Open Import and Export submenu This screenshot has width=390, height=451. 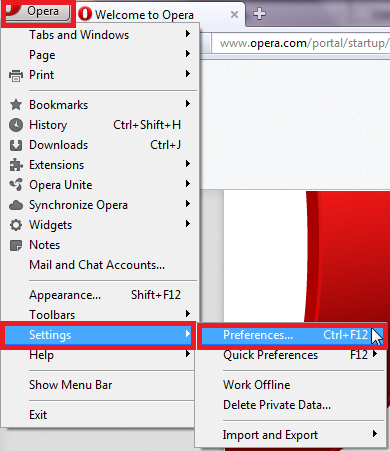tap(292, 435)
